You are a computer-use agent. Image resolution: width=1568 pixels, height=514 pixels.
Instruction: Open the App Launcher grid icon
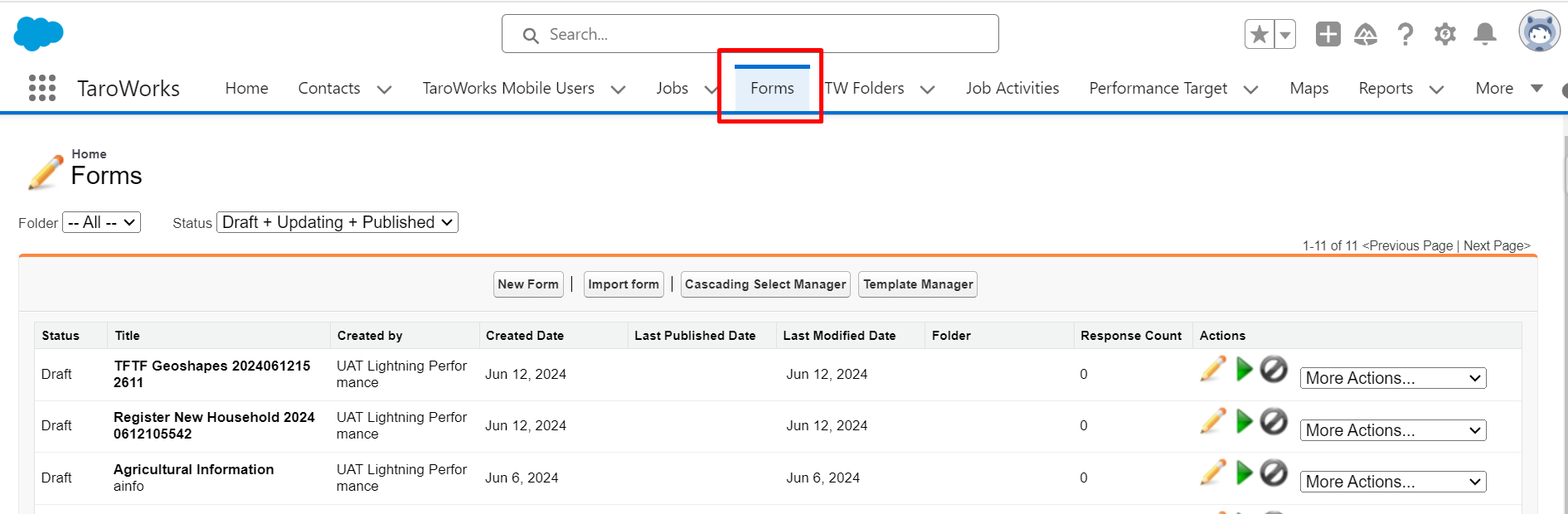tap(42, 88)
